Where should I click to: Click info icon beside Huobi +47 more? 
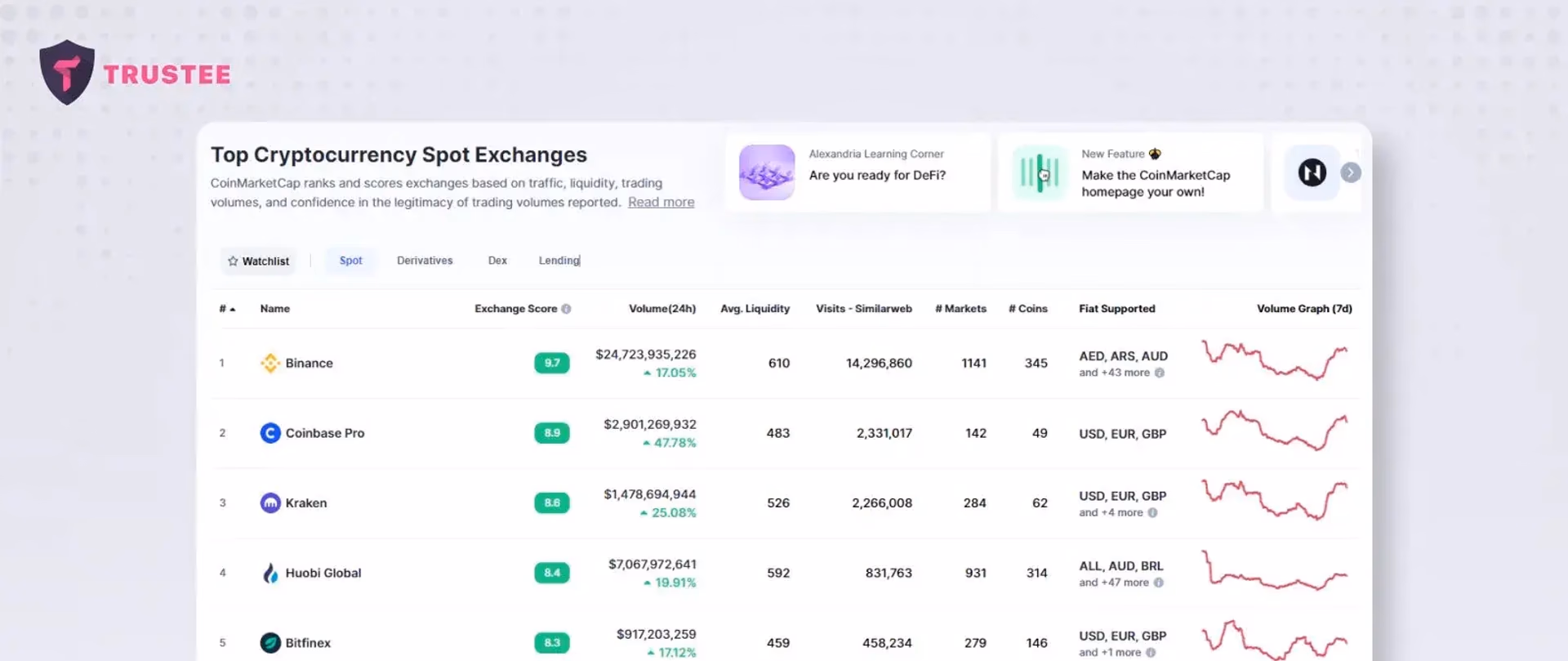1158,583
